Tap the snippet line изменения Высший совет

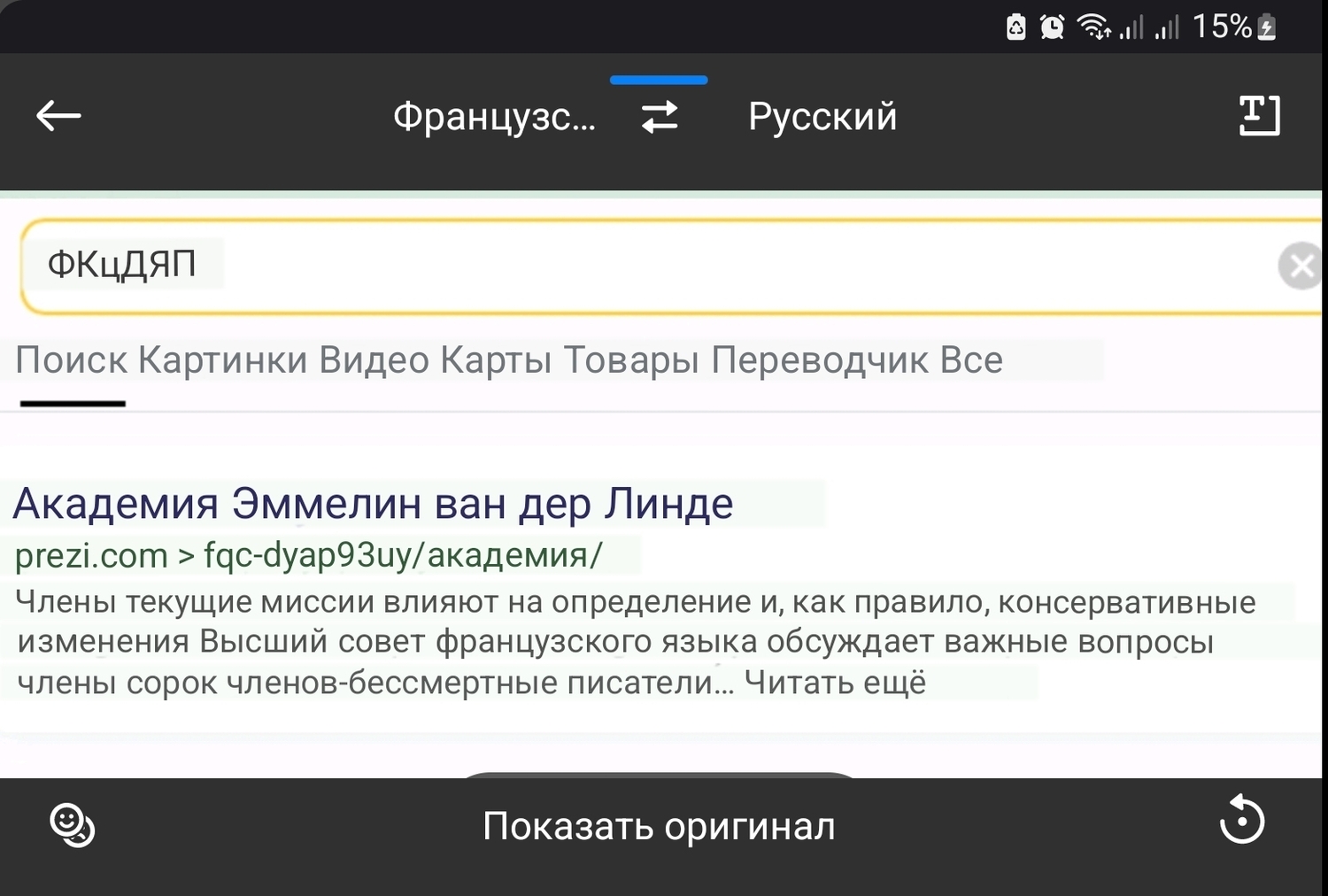tap(615, 641)
